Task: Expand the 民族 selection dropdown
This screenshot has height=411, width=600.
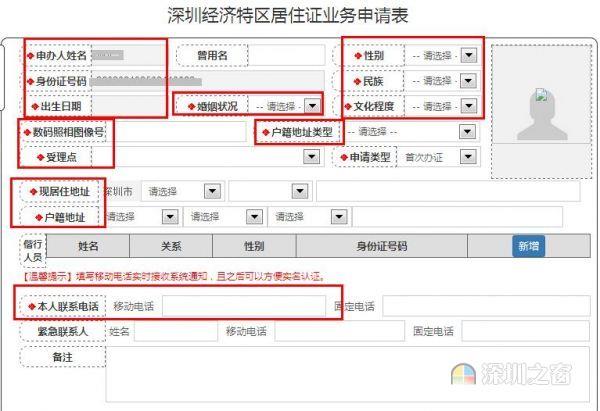Action: [468, 81]
